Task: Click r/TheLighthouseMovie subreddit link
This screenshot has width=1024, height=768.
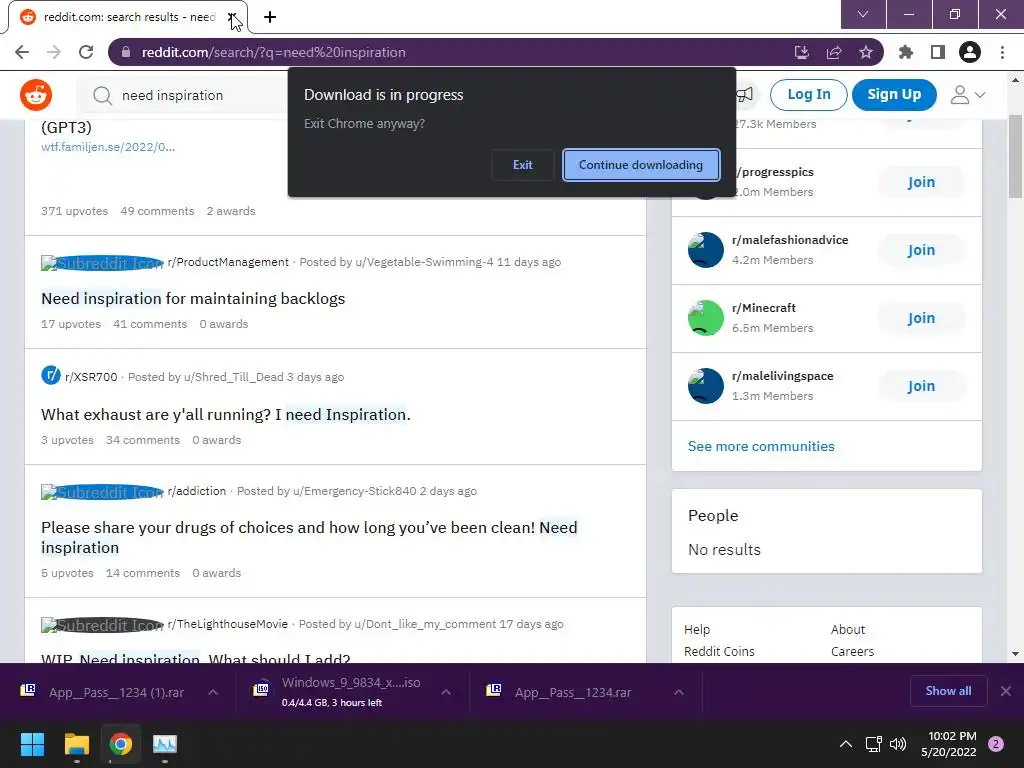Action: point(227,624)
